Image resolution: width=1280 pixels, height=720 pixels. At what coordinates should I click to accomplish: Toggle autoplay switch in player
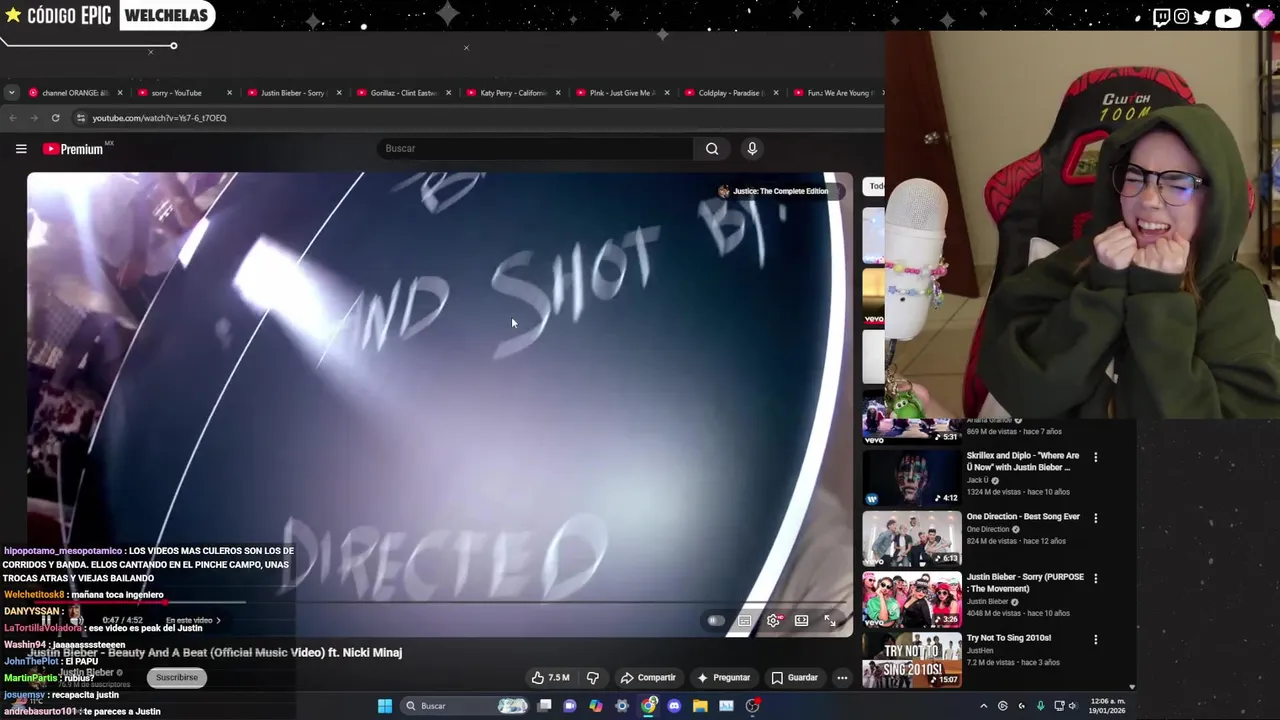pos(715,621)
